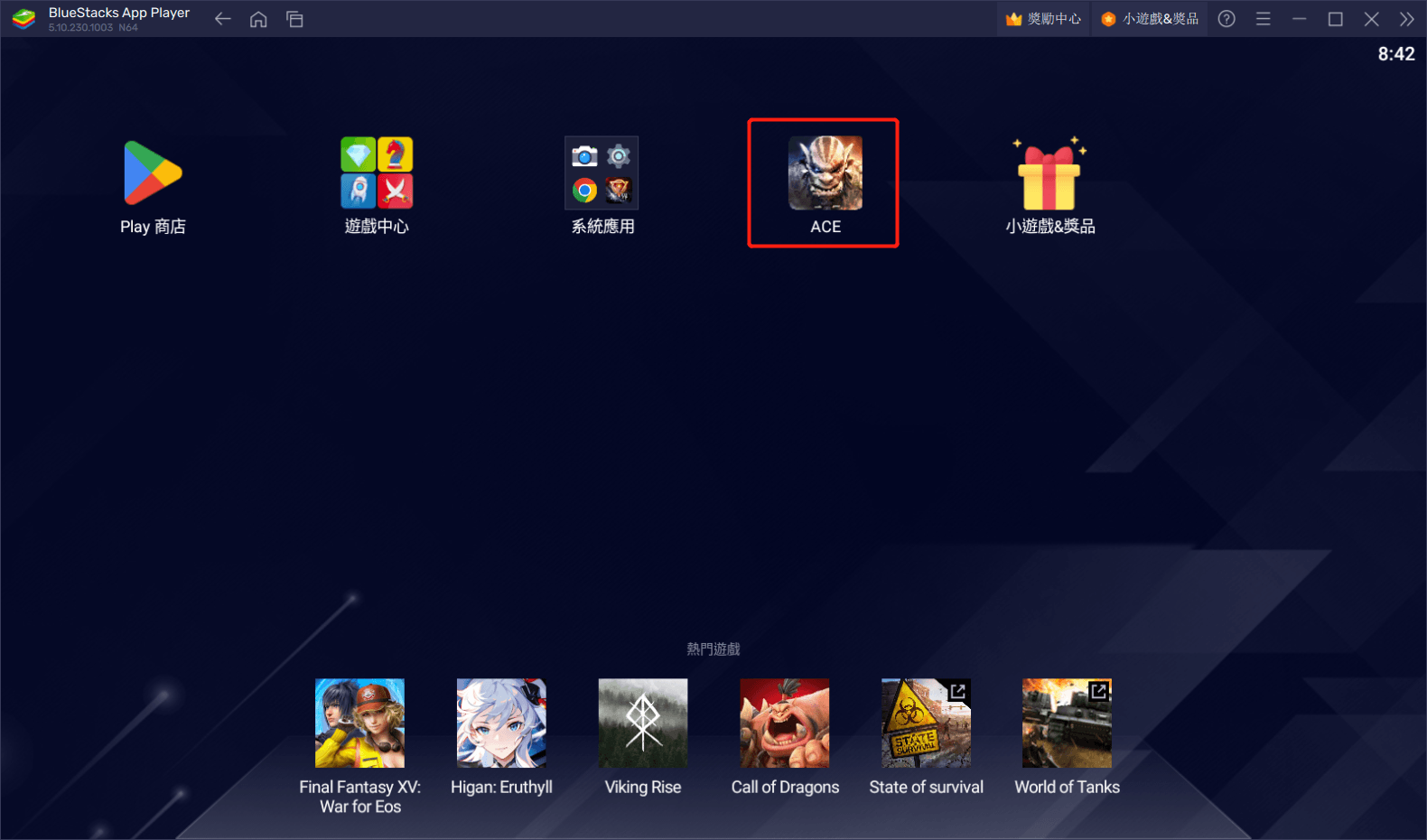Click the 熱門遊戲 heading text
The image size is (1427, 840).
point(713,649)
